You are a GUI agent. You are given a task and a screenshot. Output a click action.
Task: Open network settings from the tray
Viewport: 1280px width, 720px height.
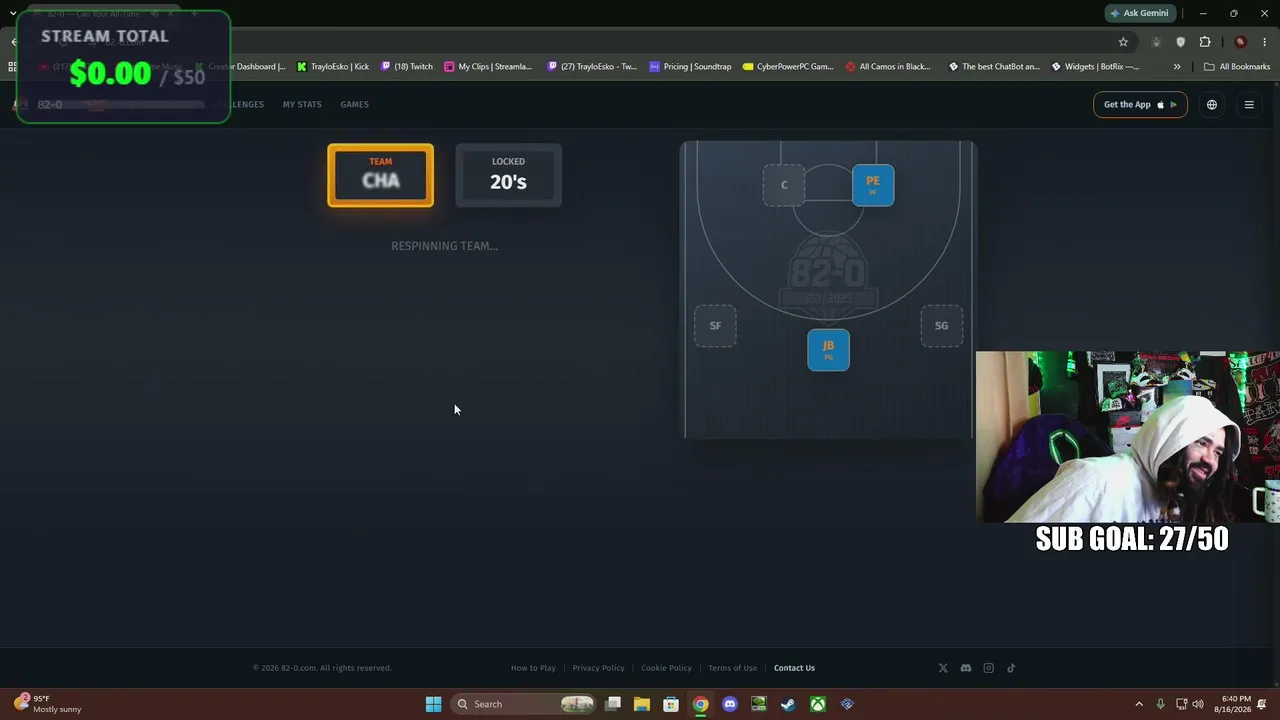(1181, 704)
